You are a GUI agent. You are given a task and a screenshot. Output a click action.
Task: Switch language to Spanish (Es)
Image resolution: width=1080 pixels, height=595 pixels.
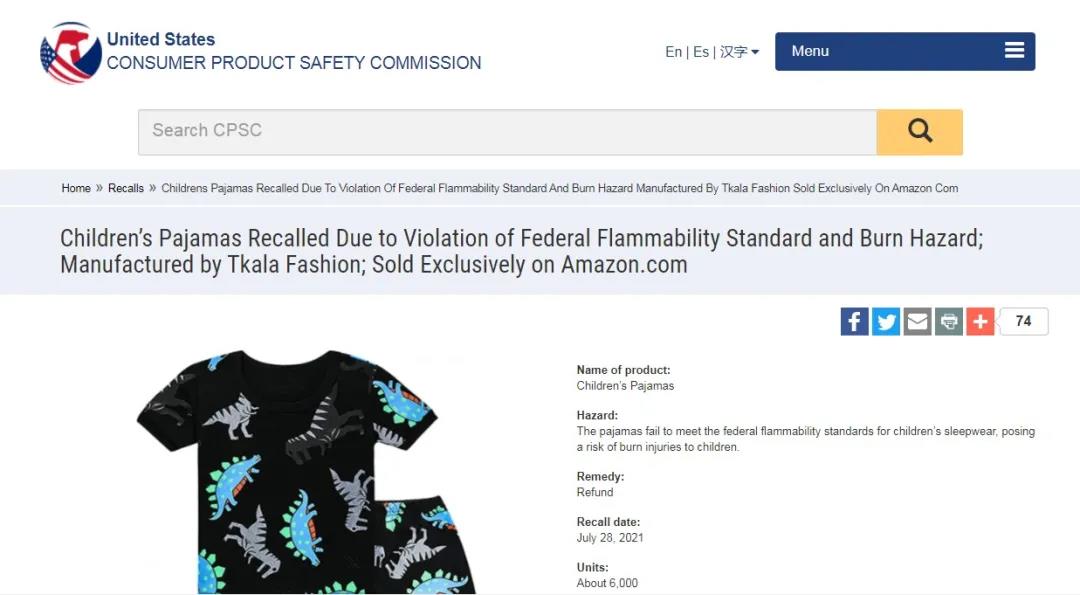[701, 52]
